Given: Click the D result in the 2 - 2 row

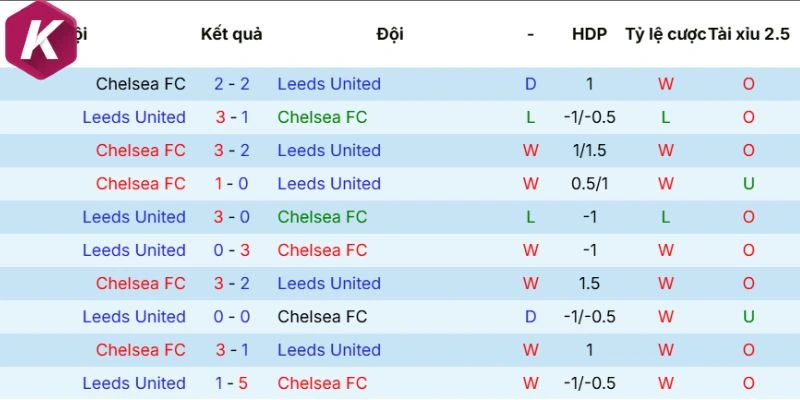Looking at the screenshot, I should click(531, 84).
